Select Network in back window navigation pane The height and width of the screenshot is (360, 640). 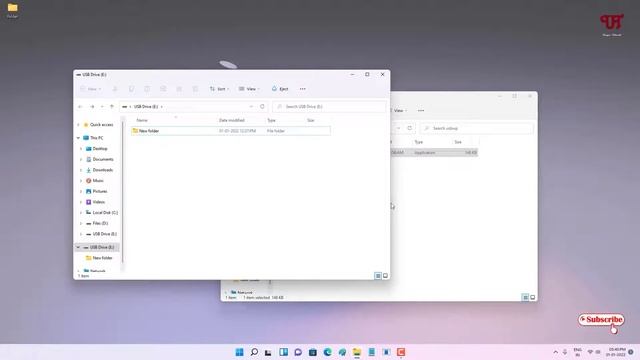[x=241, y=292]
